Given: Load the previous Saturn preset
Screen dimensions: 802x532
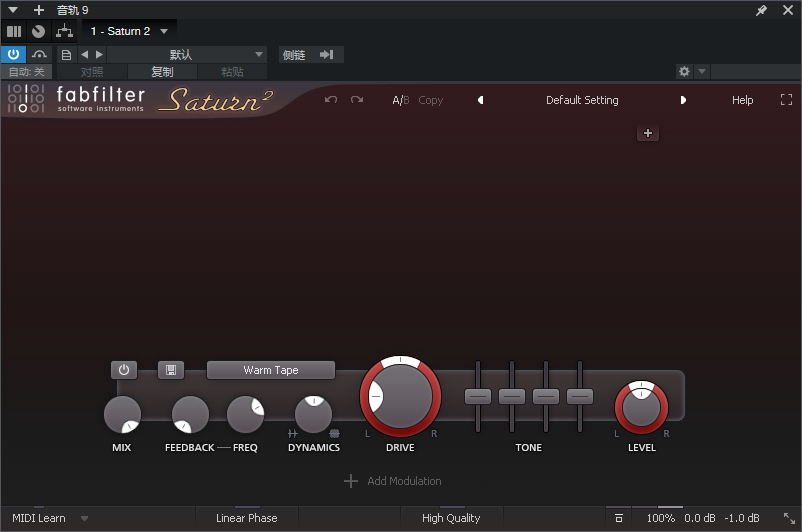Looking at the screenshot, I should 480,100.
